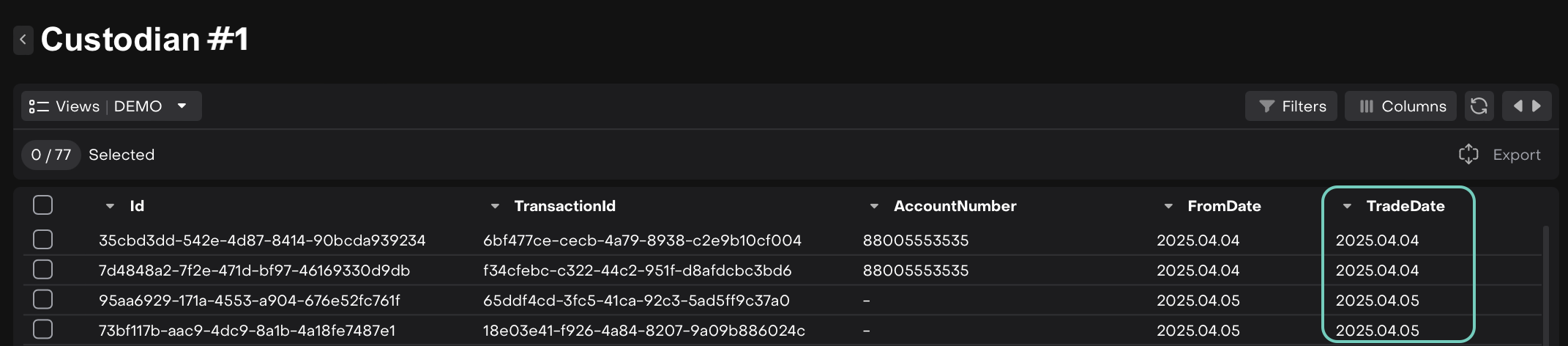Viewport: 1568px width, 346px height.
Task: Click the TradeDate column header
Action: point(1405,206)
